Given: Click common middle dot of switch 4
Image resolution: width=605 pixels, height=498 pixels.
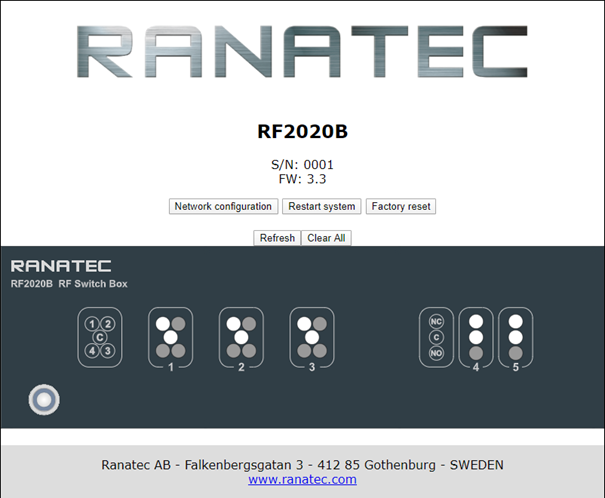Looking at the screenshot, I should click(x=476, y=337).
